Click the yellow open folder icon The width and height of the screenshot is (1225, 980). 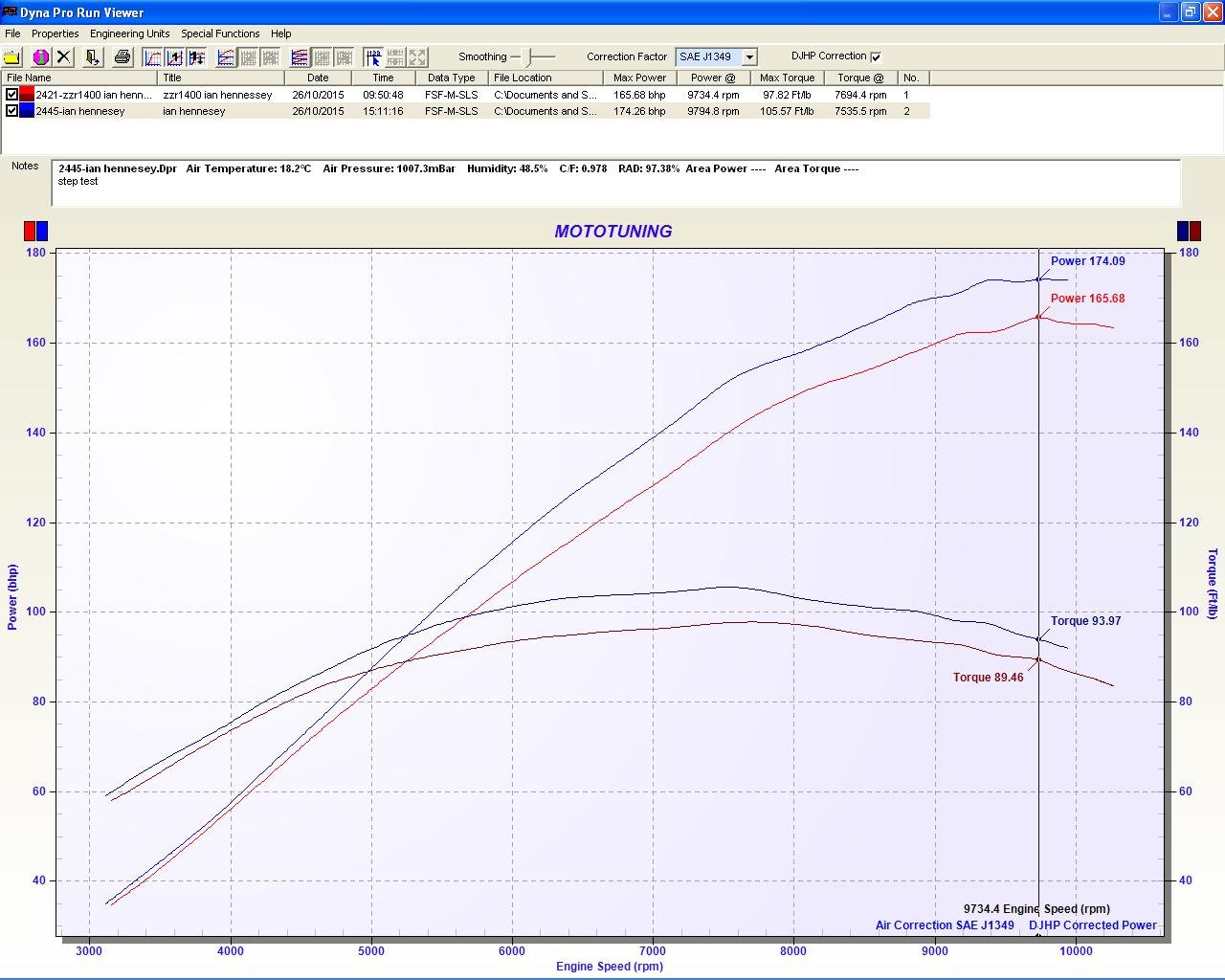pyautogui.click(x=12, y=57)
